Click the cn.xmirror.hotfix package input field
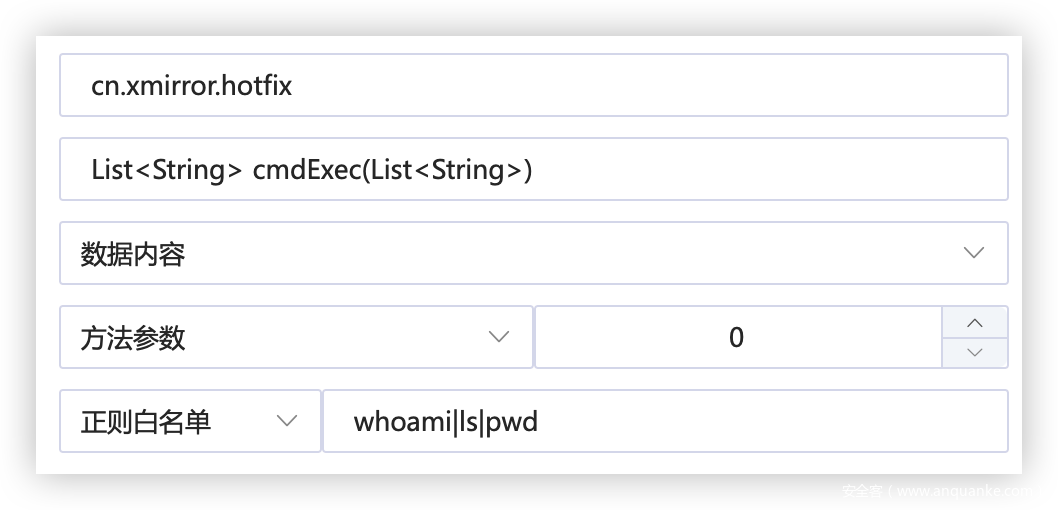This screenshot has width=1058, height=510. [x=533, y=86]
